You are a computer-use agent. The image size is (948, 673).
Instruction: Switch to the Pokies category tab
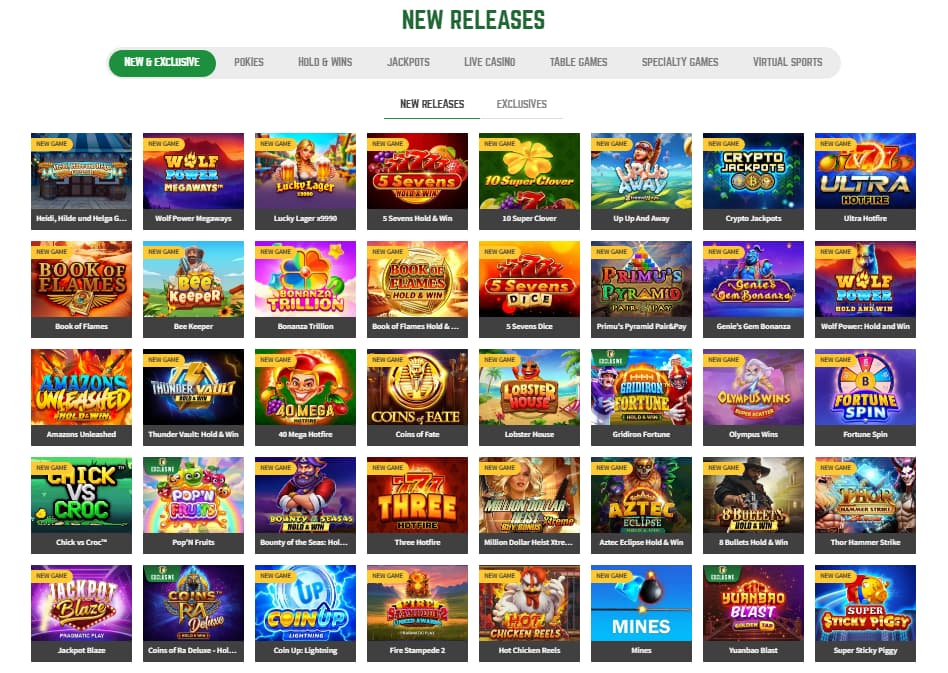tap(248, 62)
